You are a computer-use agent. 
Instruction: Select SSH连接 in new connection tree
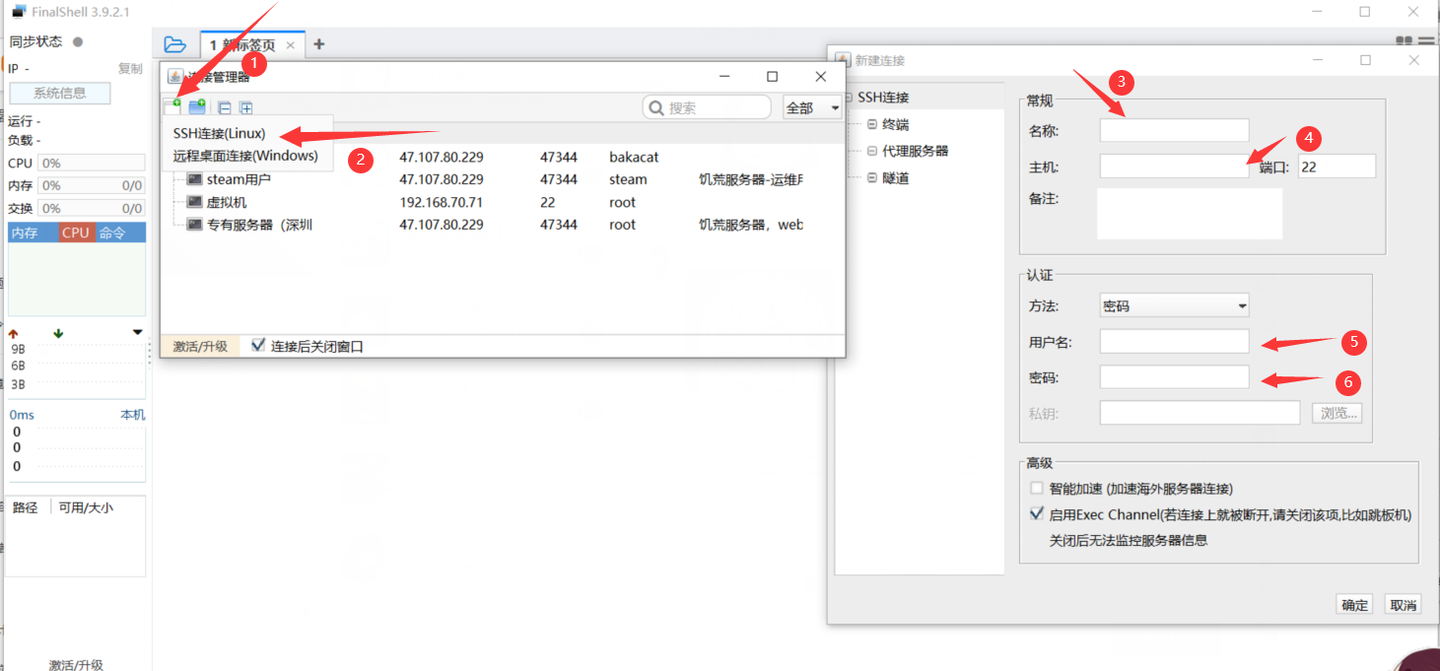(883, 97)
